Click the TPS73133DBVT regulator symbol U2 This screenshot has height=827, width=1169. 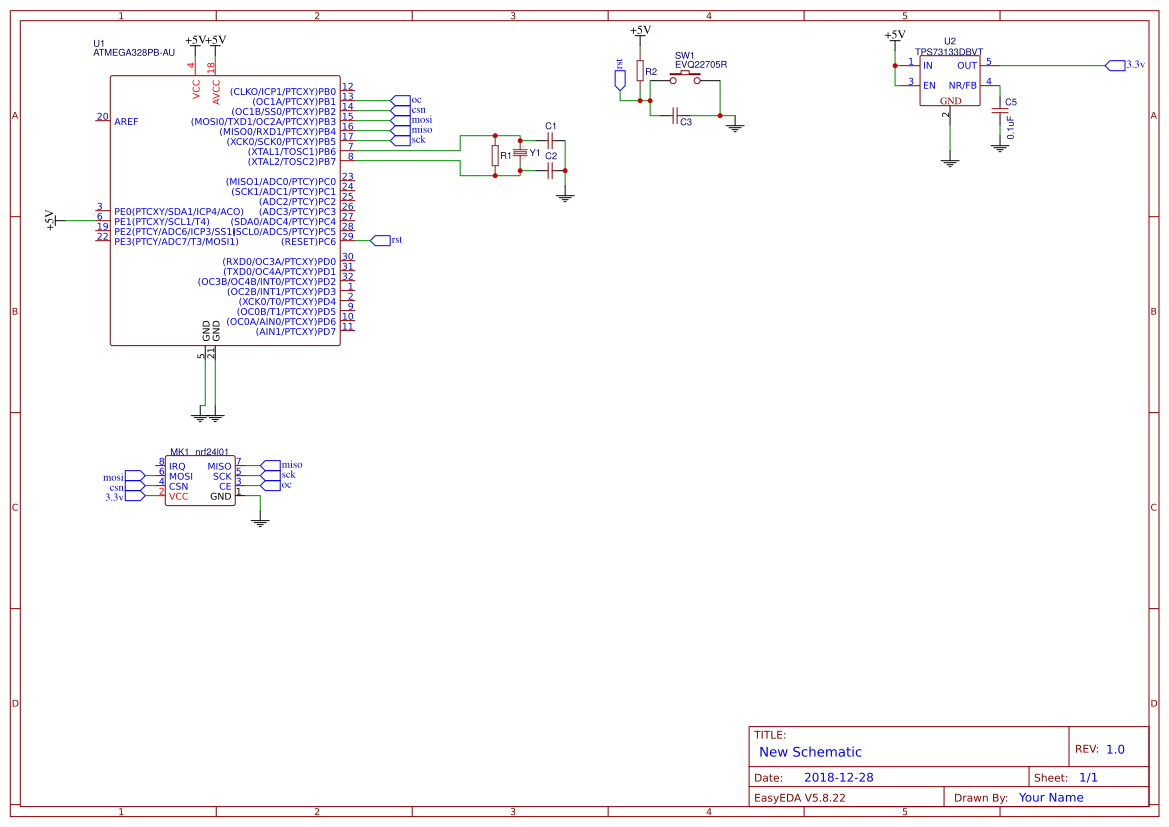coord(950,80)
